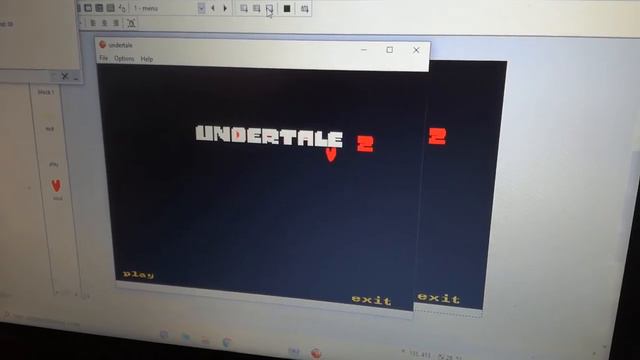Expand the frame list dropdown arrow
Image resolution: width=640 pixels, height=360 pixels.
point(201,8)
